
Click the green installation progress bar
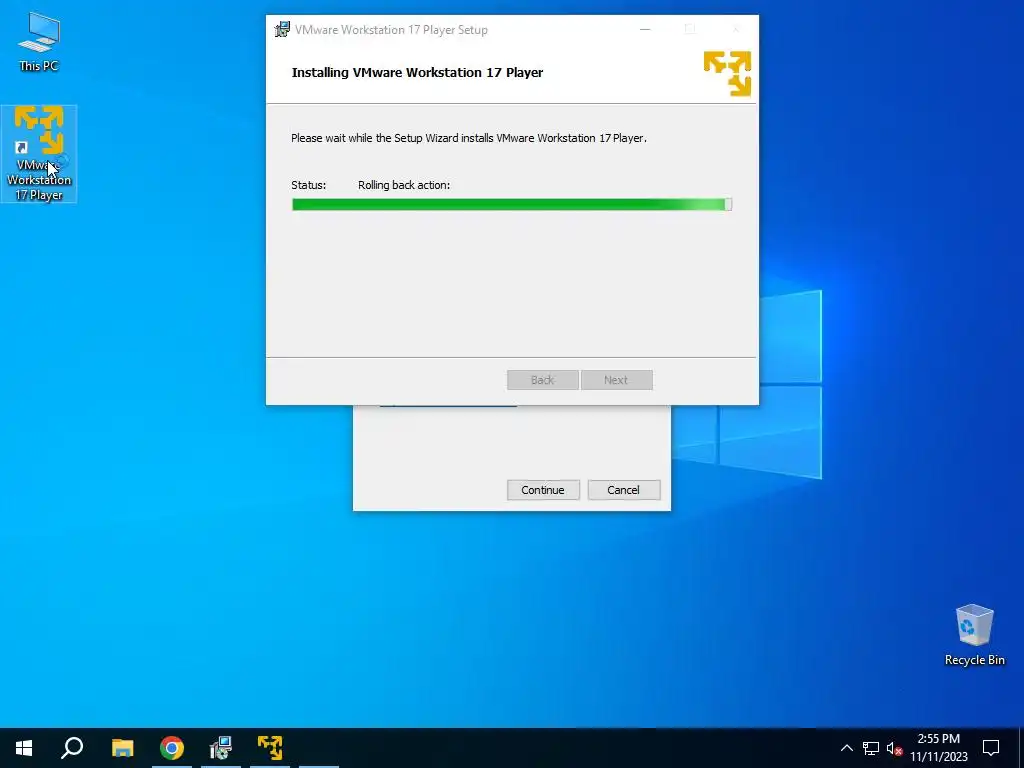(511, 204)
